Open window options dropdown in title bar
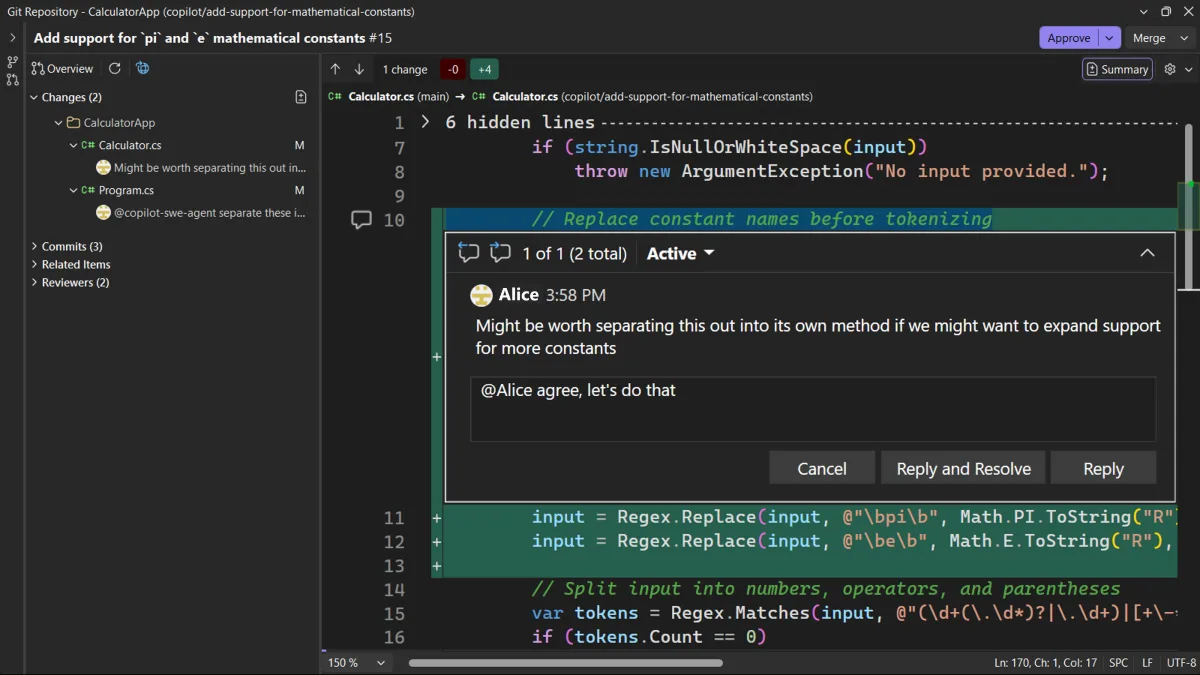This screenshot has width=1200, height=675. (x=1144, y=12)
